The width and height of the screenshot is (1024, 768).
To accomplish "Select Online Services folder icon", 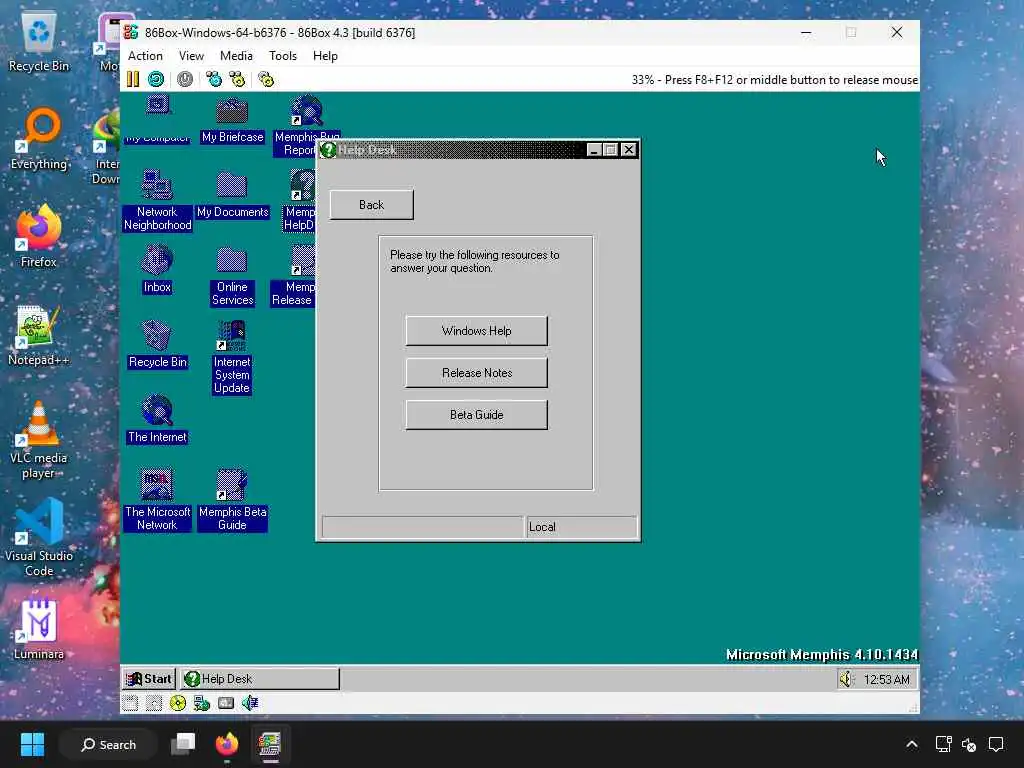I will coord(232,276).
